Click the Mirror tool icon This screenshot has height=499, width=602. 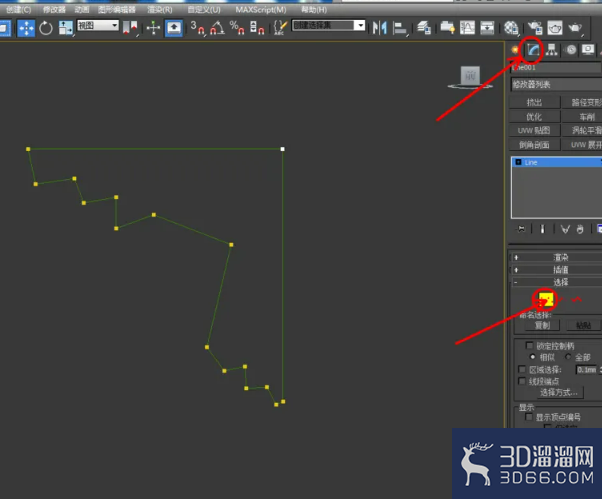point(379,28)
